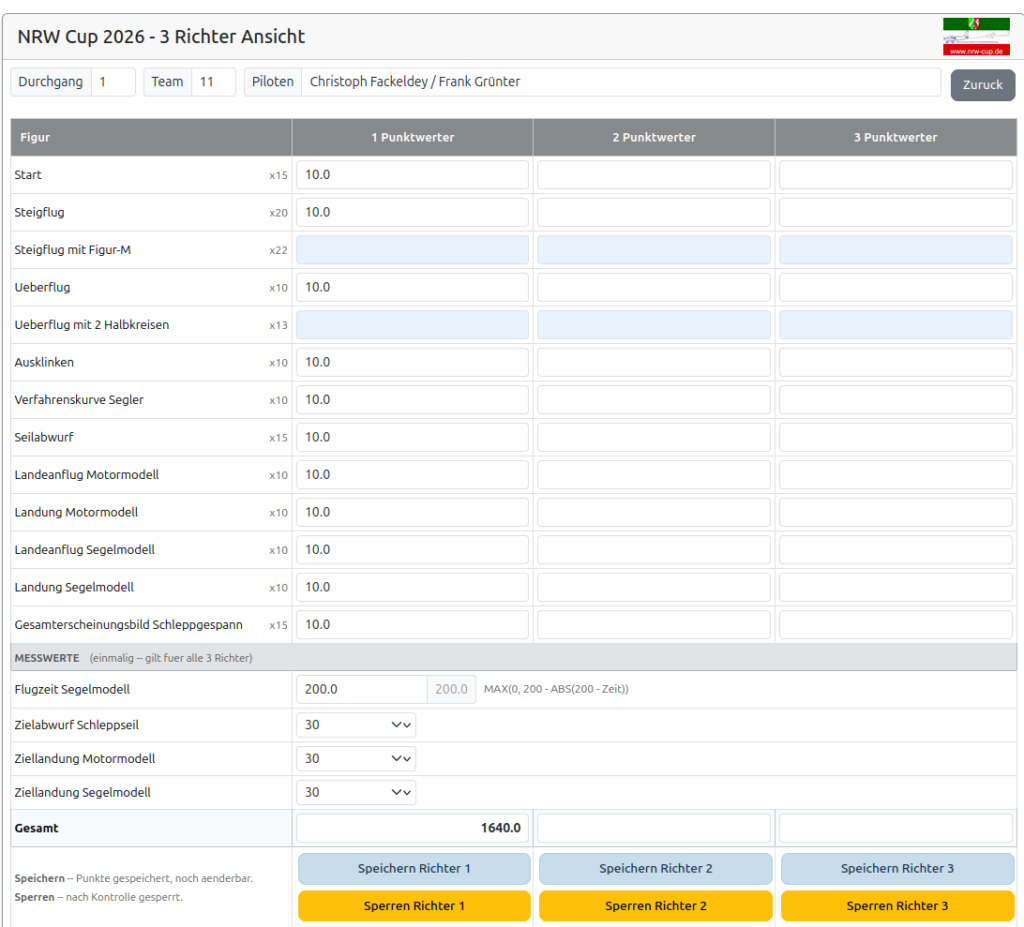The image size is (1024, 927).
Task: Lock scores with Sperren Richter 1
Action: (414, 906)
